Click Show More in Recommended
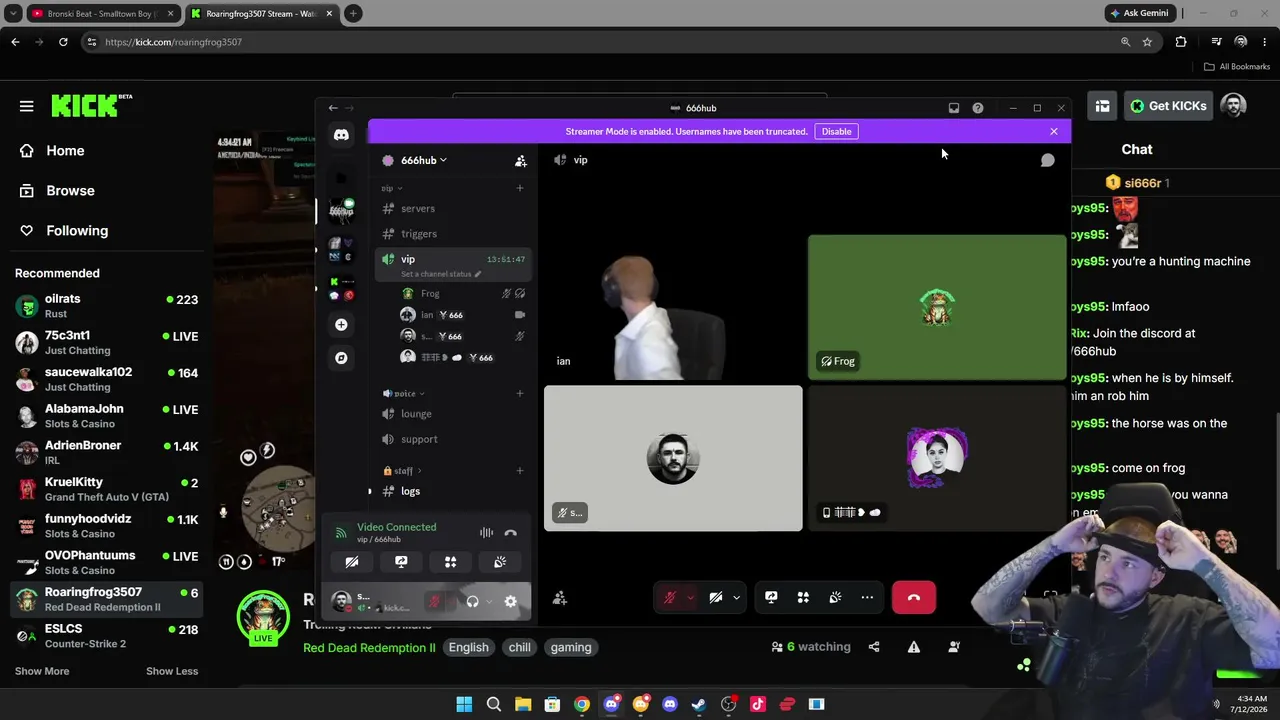1280x720 pixels. coord(42,671)
